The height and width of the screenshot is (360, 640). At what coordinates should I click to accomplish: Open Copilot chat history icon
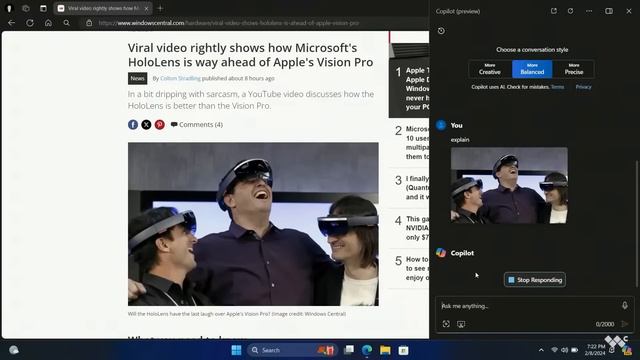click(x=441, y=31)
